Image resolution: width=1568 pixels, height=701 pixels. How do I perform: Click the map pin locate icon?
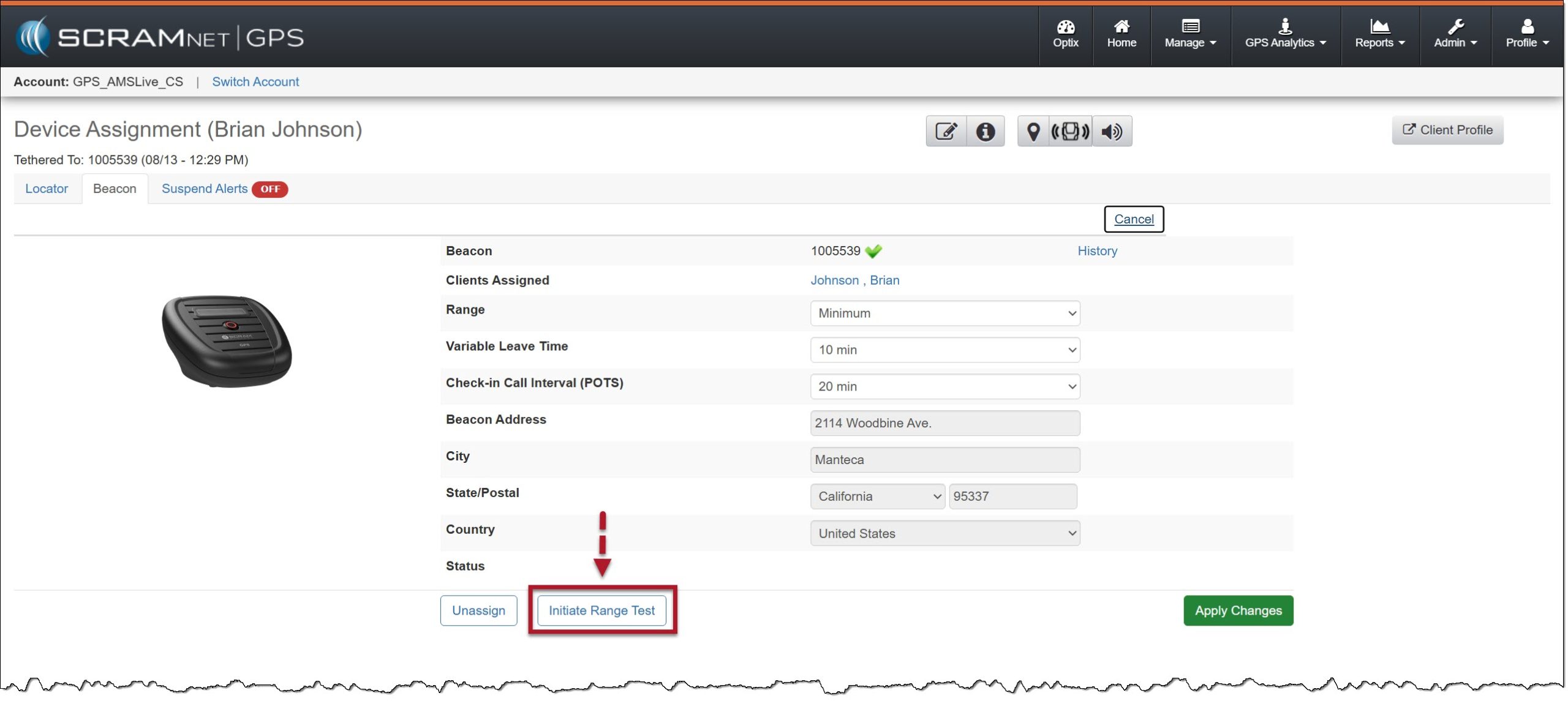click(1033, 131)
